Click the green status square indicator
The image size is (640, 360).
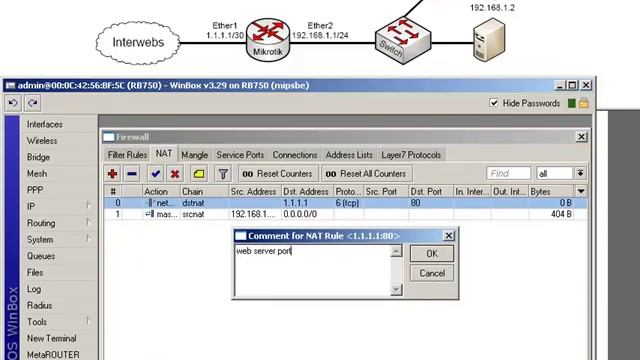coord(572,103)
